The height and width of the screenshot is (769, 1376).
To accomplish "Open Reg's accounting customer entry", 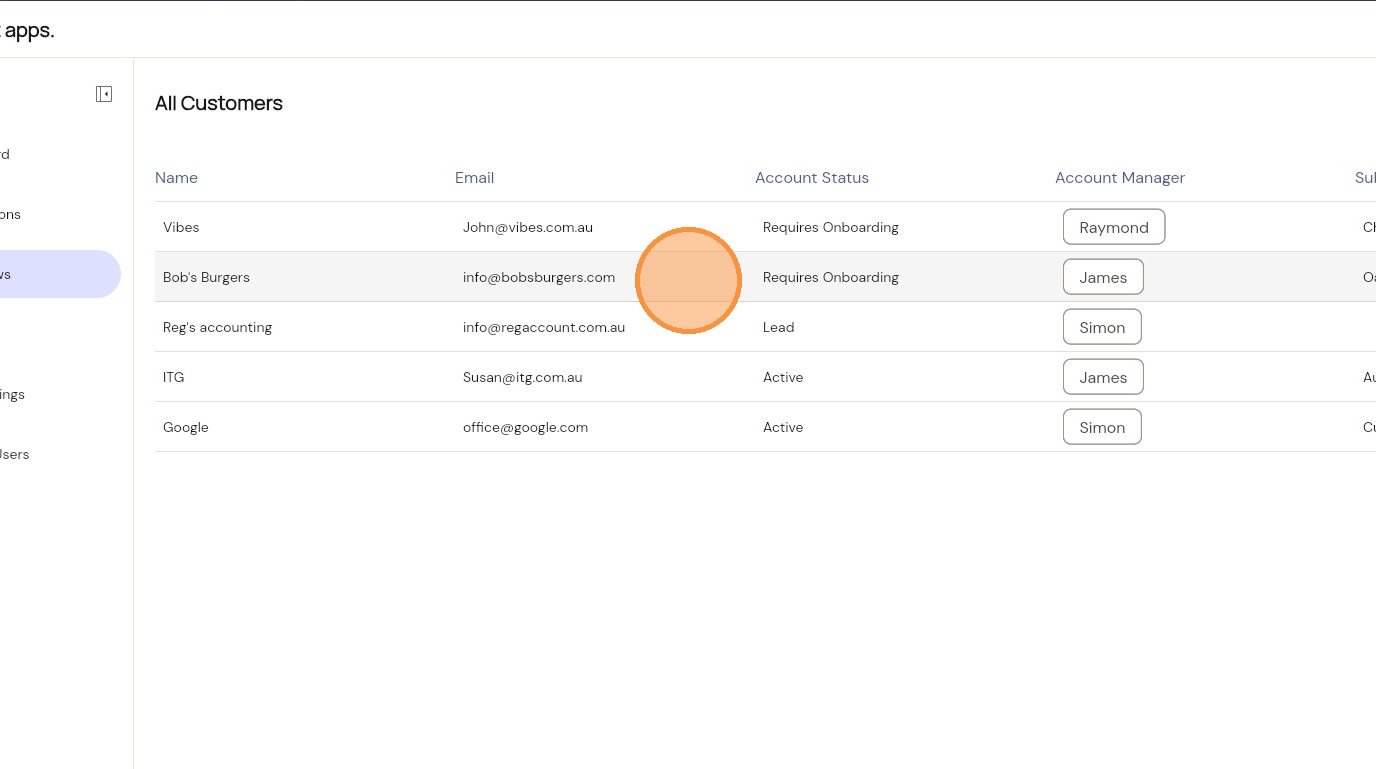I will [217, 327].
